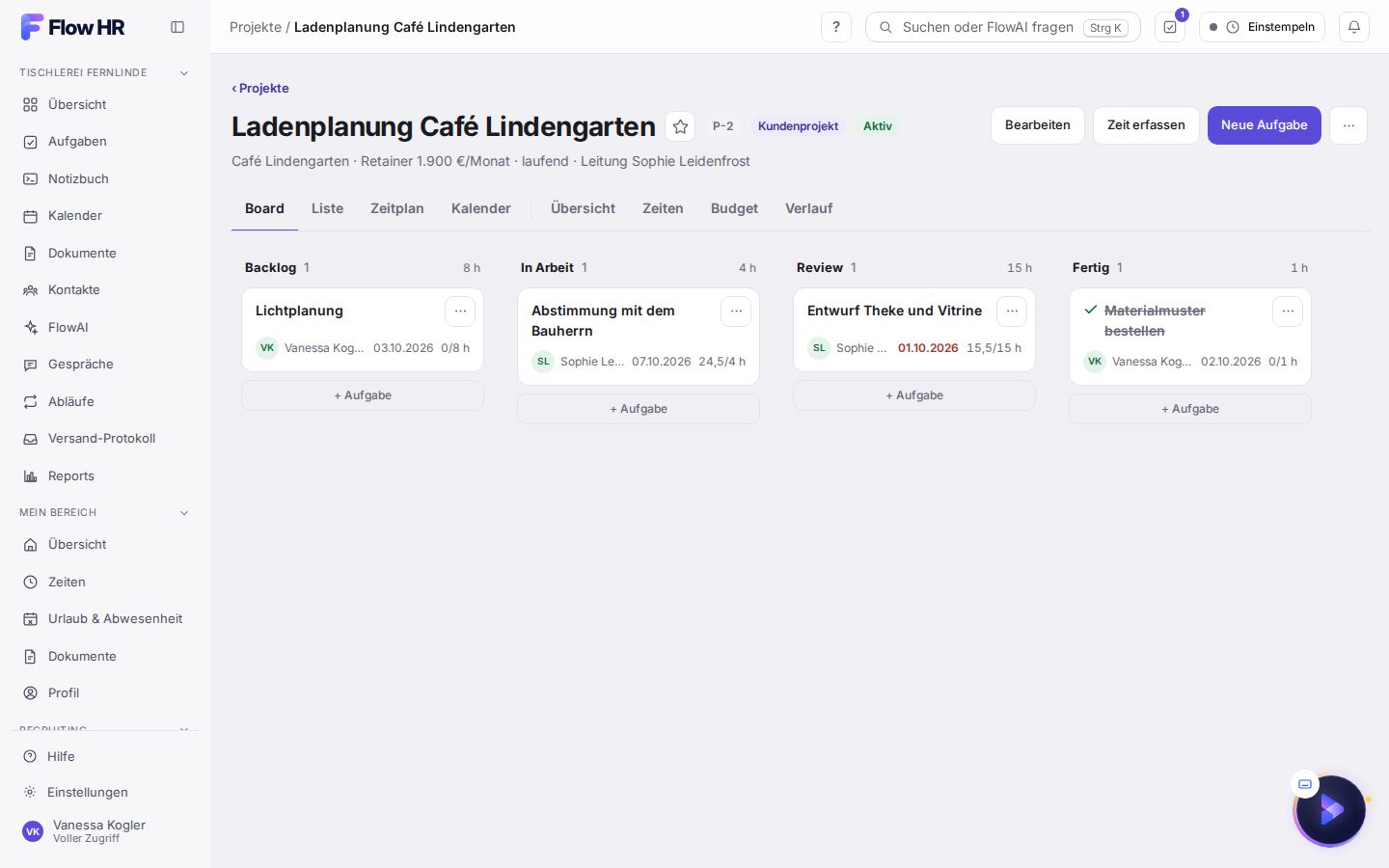Image resolution: width=1389 pixels, height=868 pixels.
Task: Open the tasks inbox icon with badge
Action: [1170, 27]
